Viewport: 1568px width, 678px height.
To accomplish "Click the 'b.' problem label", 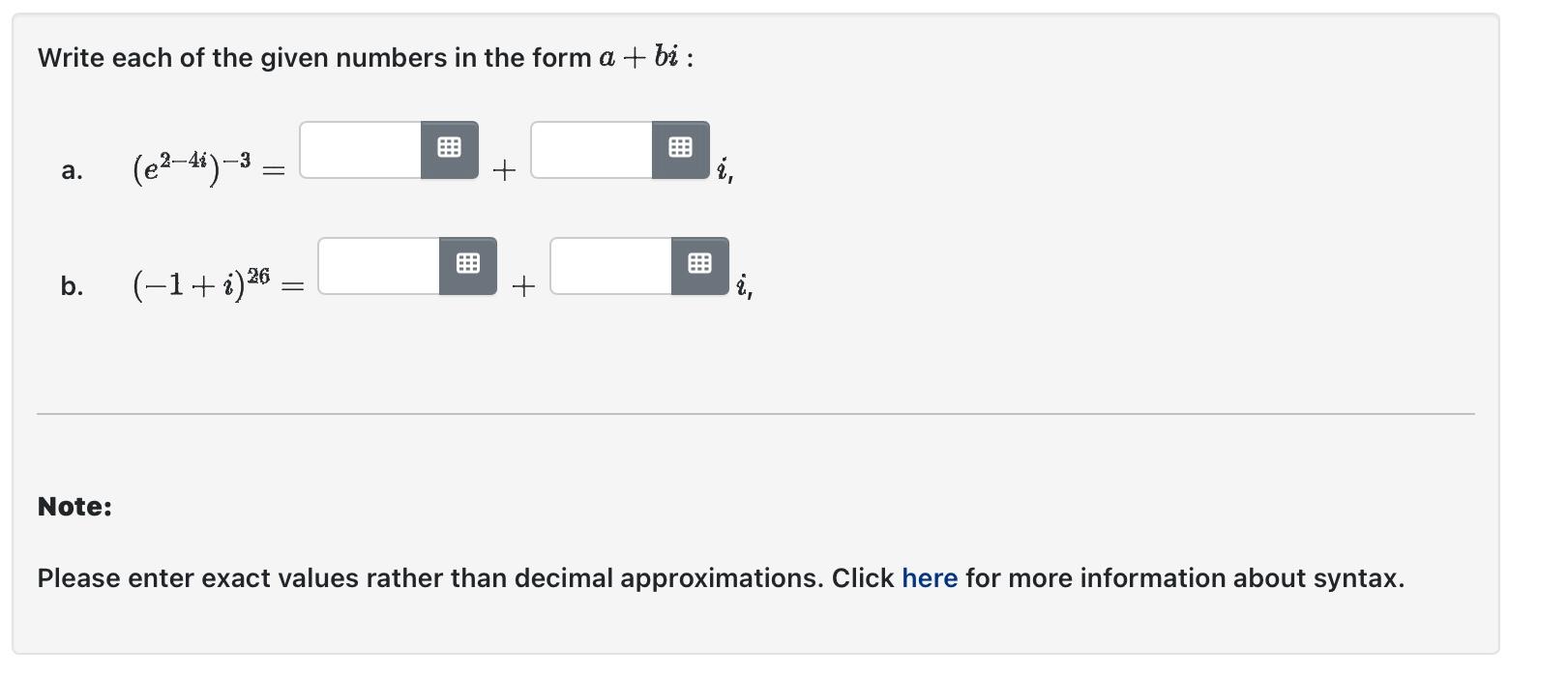I will pyautogui.click(x=72, y=285).
